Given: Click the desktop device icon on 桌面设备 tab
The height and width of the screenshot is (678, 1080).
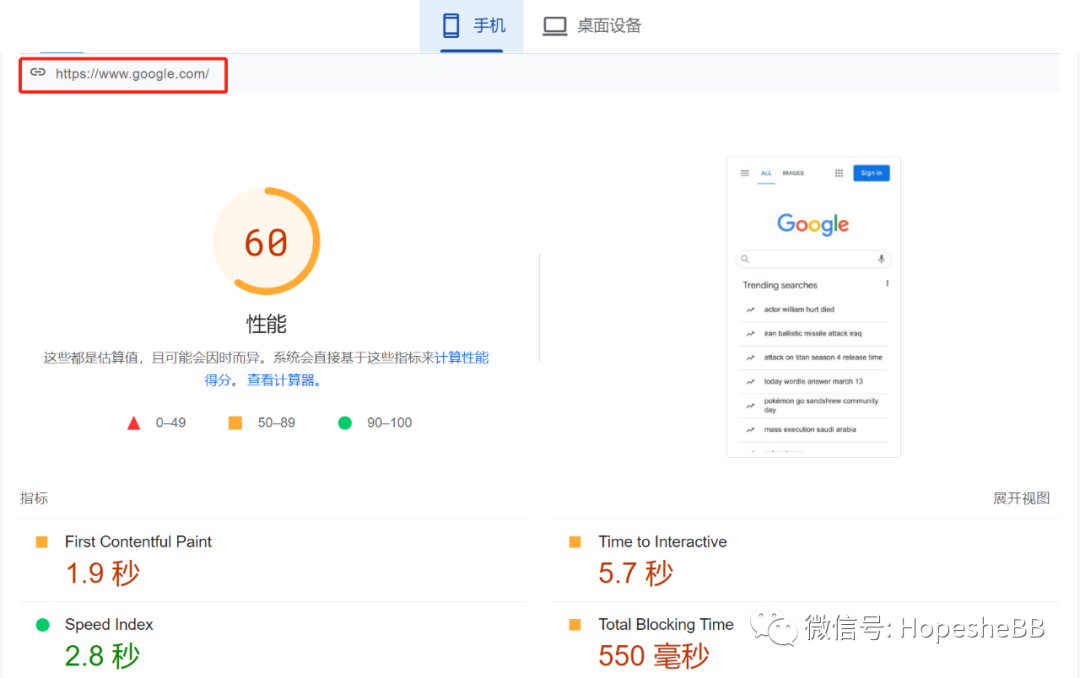Looking at the screenshot, I should (x=554, y=25).
